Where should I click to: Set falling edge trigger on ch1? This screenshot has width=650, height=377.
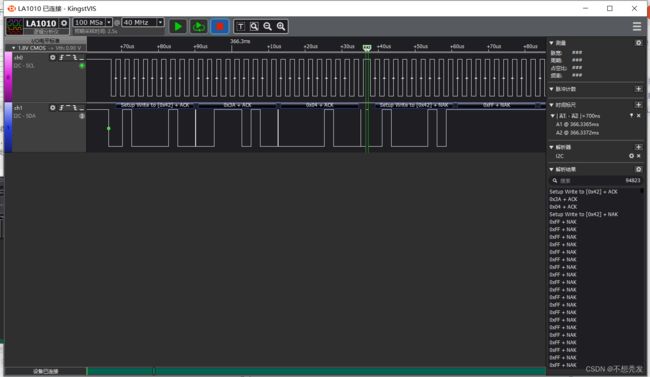[75, 108]
